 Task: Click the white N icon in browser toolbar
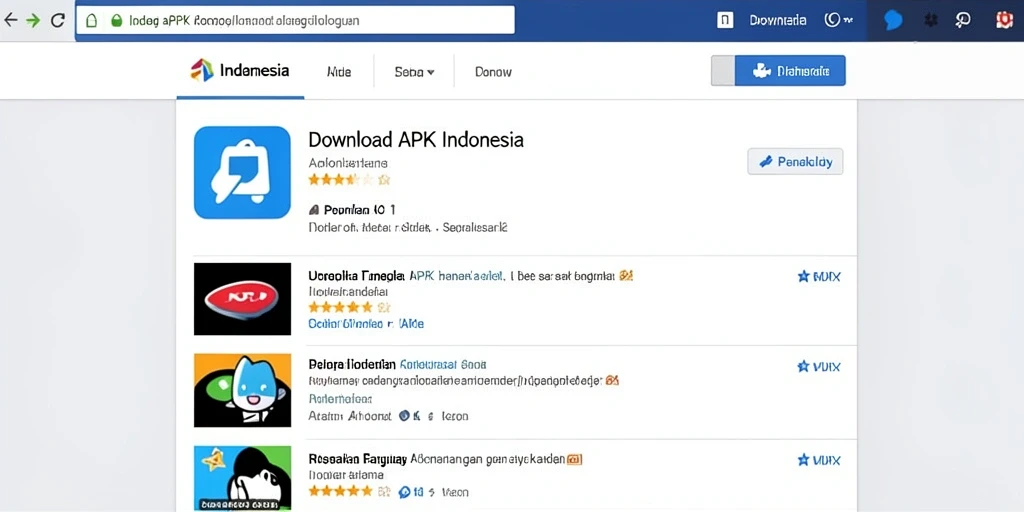[x=725, y=20]
